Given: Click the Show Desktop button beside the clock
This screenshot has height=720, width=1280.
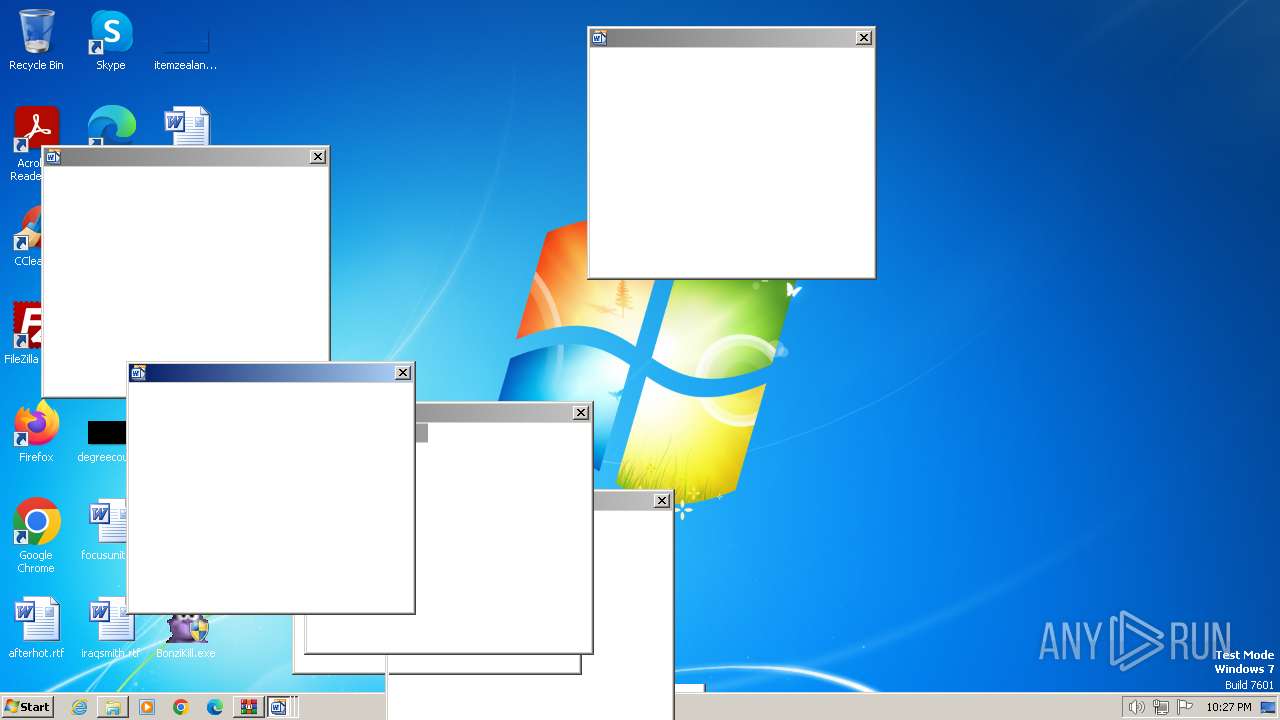Looking at the screenshot, I should 1268,707.
